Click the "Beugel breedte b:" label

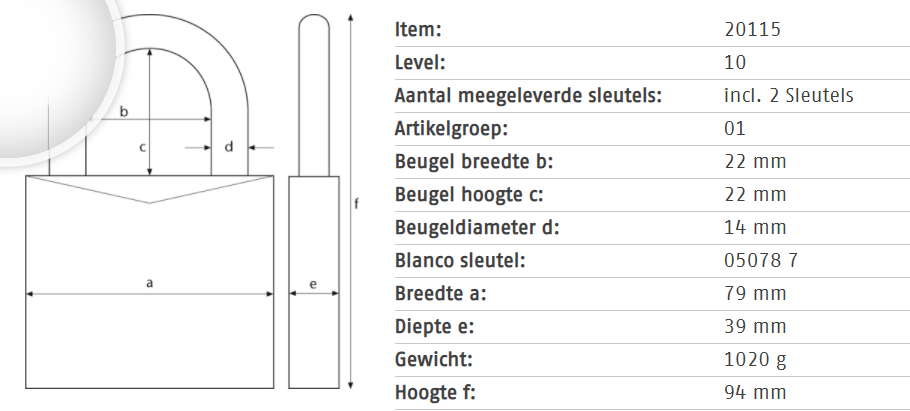tap(474, 161)
